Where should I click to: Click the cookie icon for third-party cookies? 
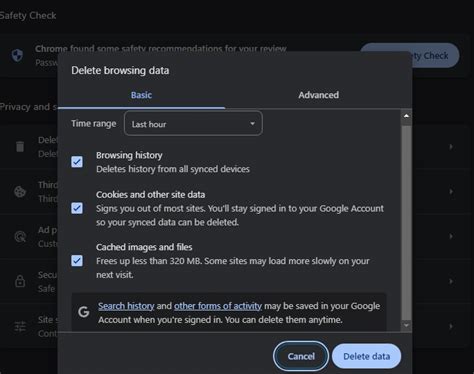(20, 192)
